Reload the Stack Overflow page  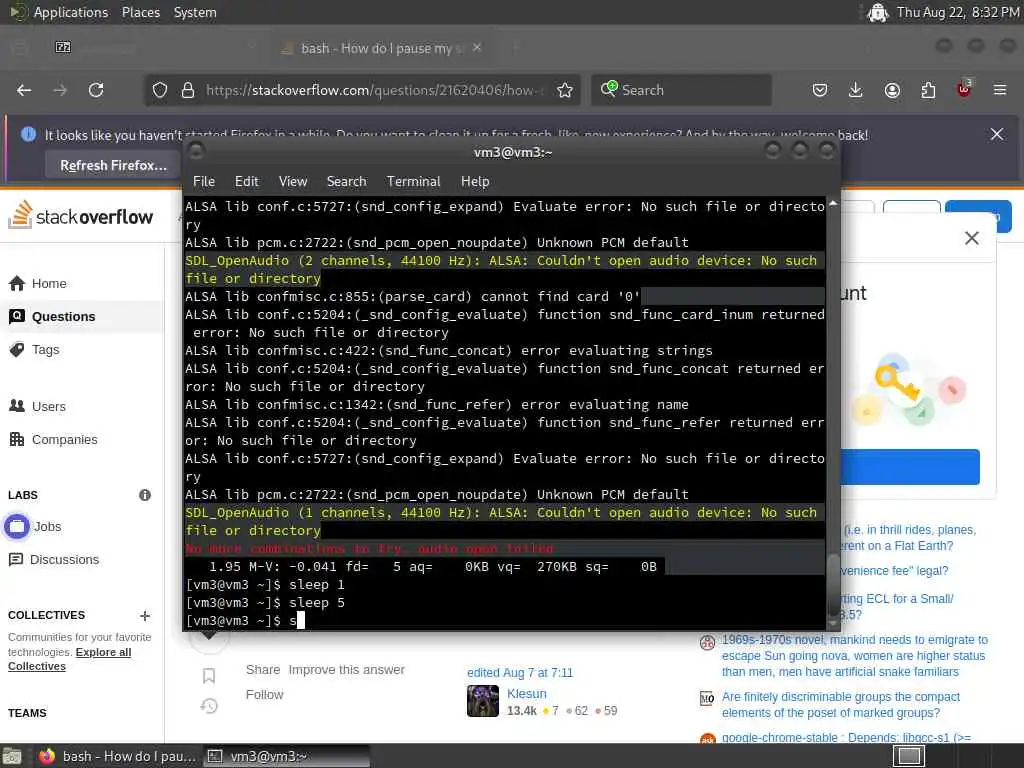[96, 90]
